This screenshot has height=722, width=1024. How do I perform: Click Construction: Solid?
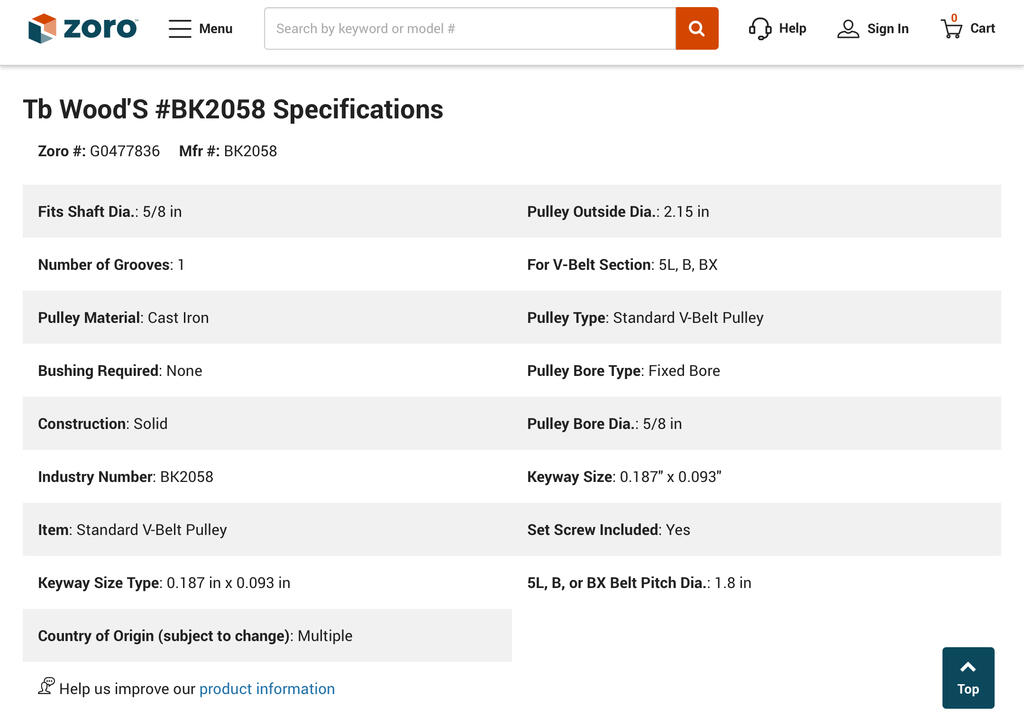(267, 423)
